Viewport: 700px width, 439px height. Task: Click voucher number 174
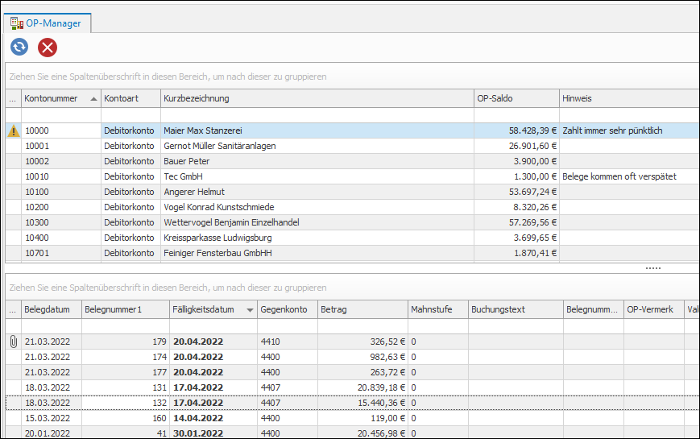(159, 357)
